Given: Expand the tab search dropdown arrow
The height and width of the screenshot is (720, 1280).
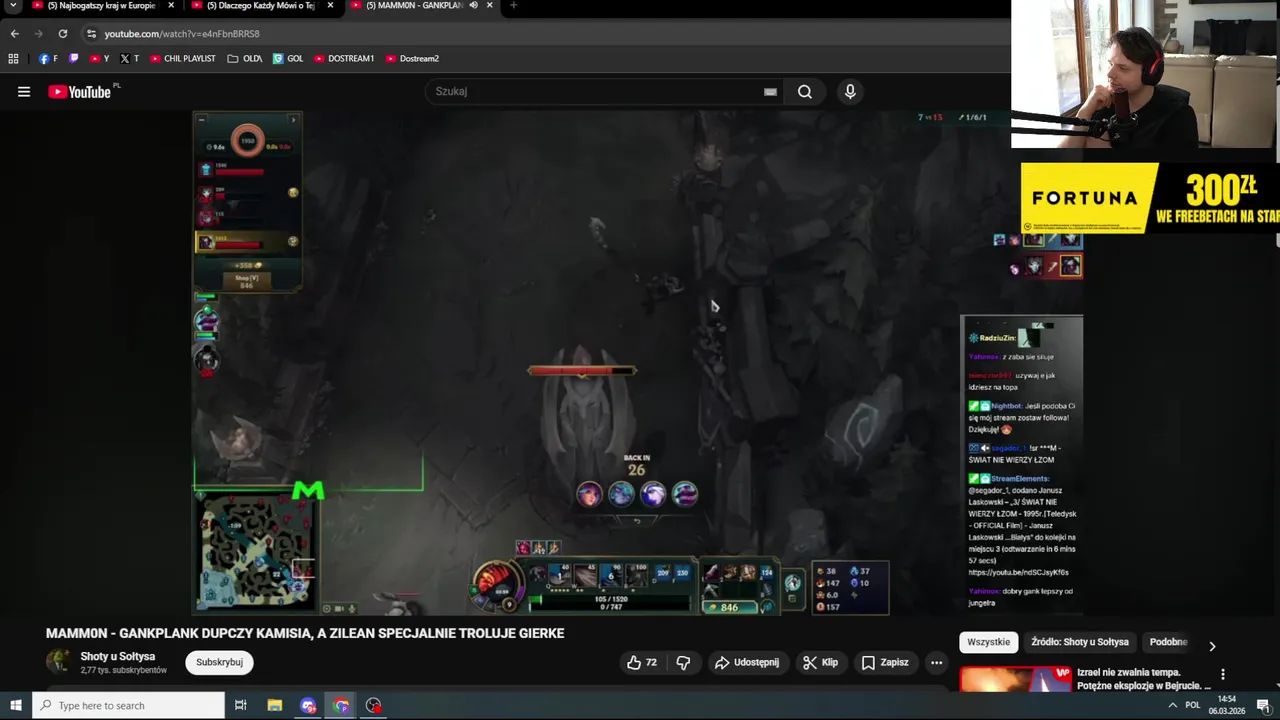Looking at the screenshot, I should pos(13,5).
